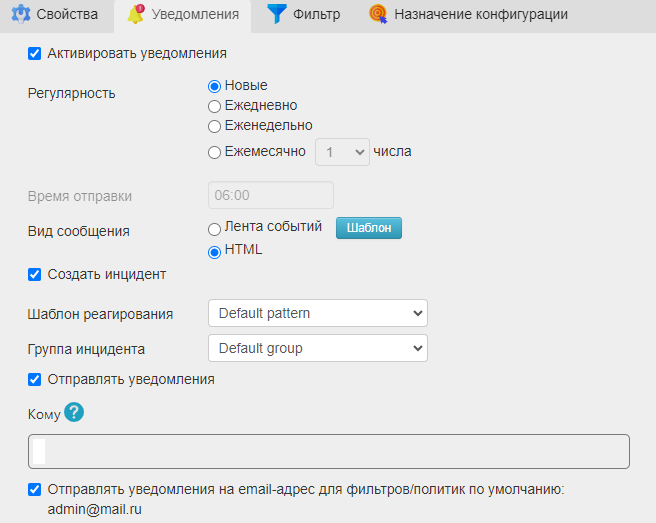This screenshot has height=523, width=656.
Task: Open the help question icon next to Кому
Action: click(74, 413)
